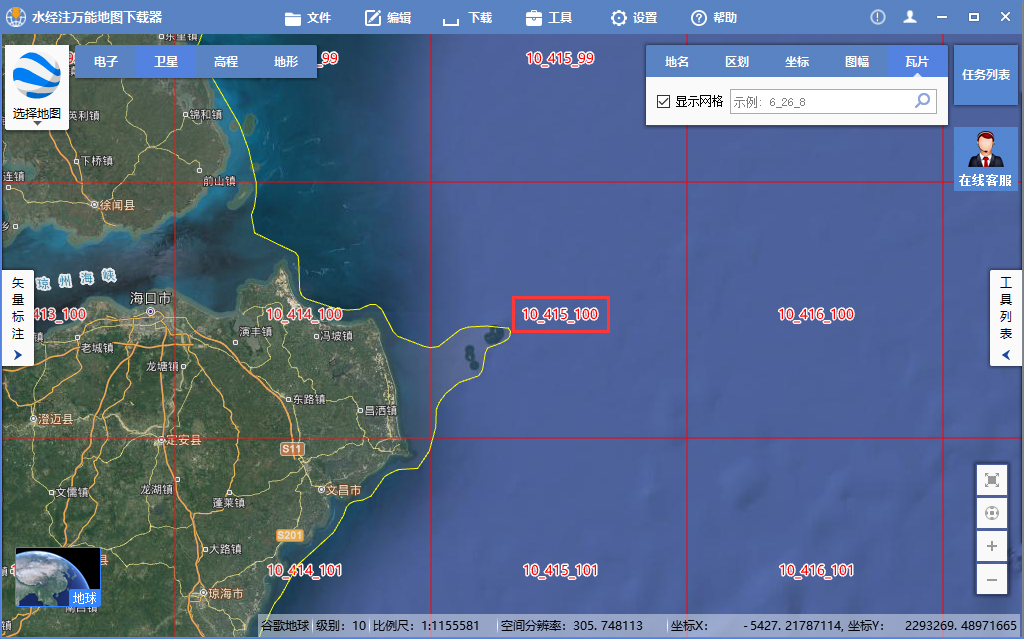Click the zoom out minus button
The image size is (1024, 639).
coord(991,579)
